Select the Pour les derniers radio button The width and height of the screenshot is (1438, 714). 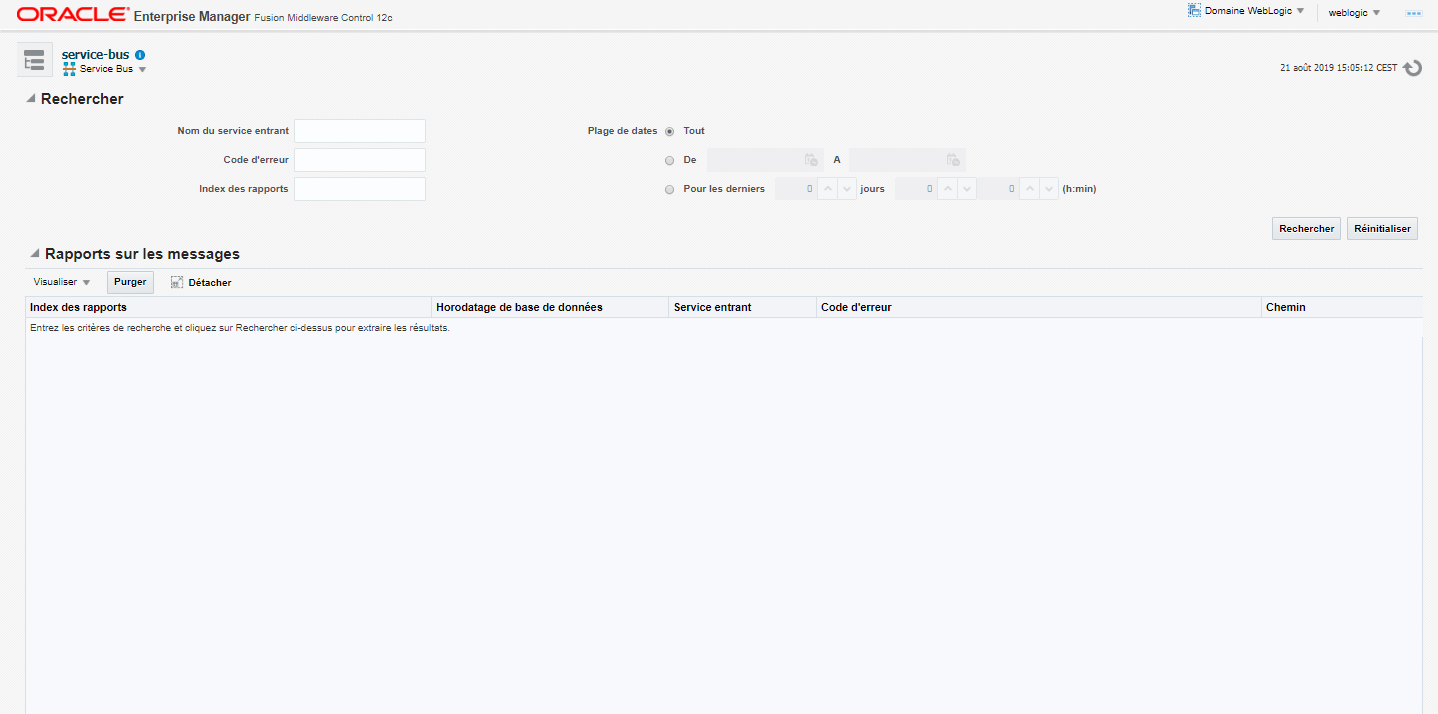coord(669,189)
